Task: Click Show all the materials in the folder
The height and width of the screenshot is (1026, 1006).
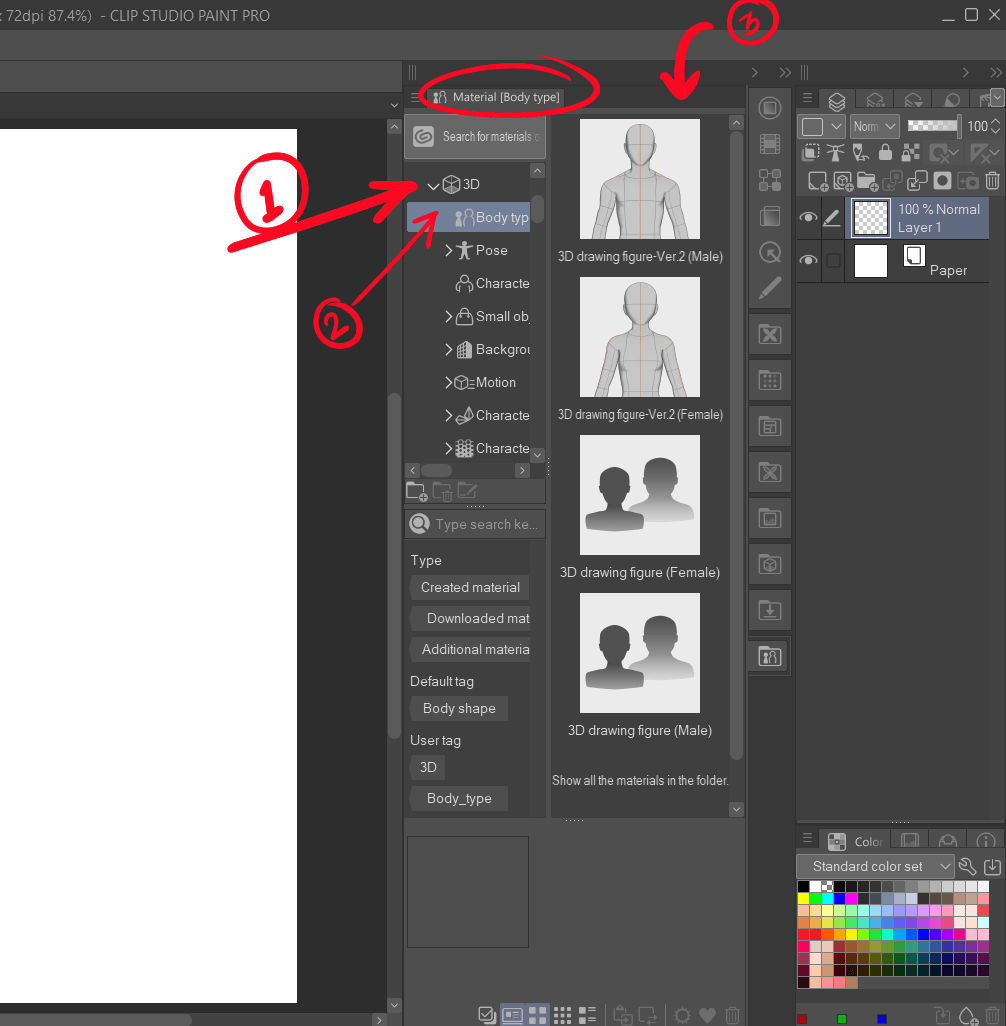Action: [x=639, y=781]
